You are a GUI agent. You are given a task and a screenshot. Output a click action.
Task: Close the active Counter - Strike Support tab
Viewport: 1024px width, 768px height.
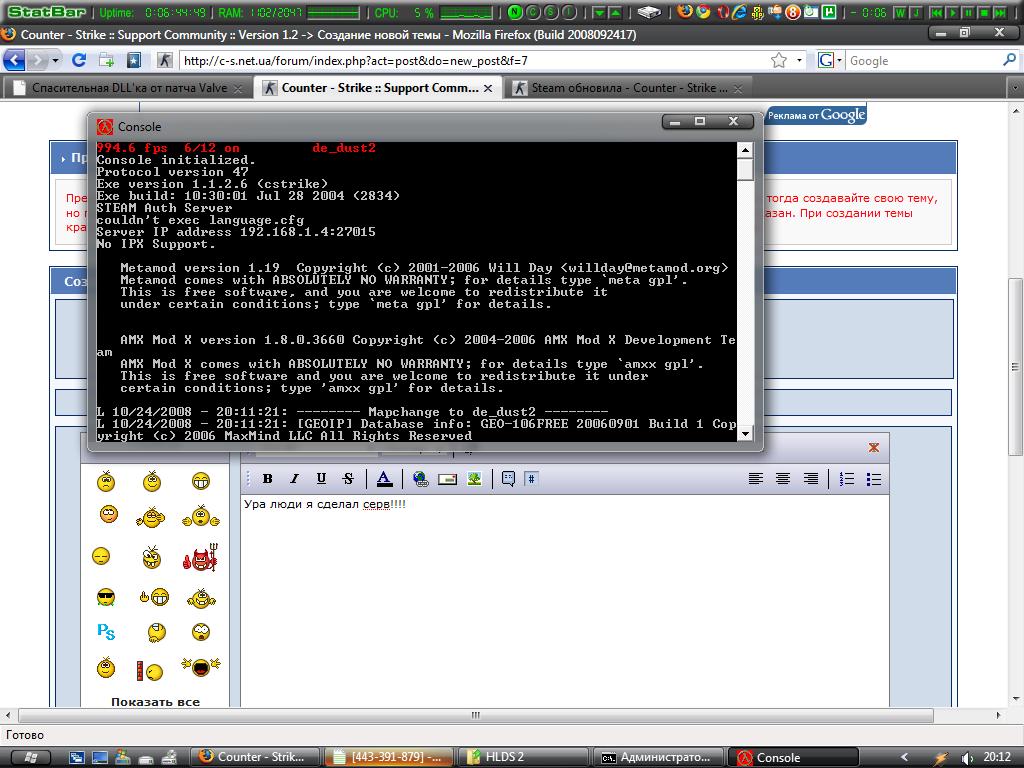tap(488, 88)
